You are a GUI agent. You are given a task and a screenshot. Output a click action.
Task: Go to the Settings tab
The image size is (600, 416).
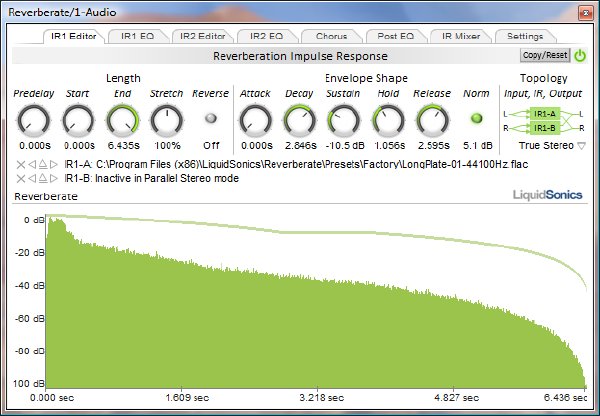tap(525, 36)
